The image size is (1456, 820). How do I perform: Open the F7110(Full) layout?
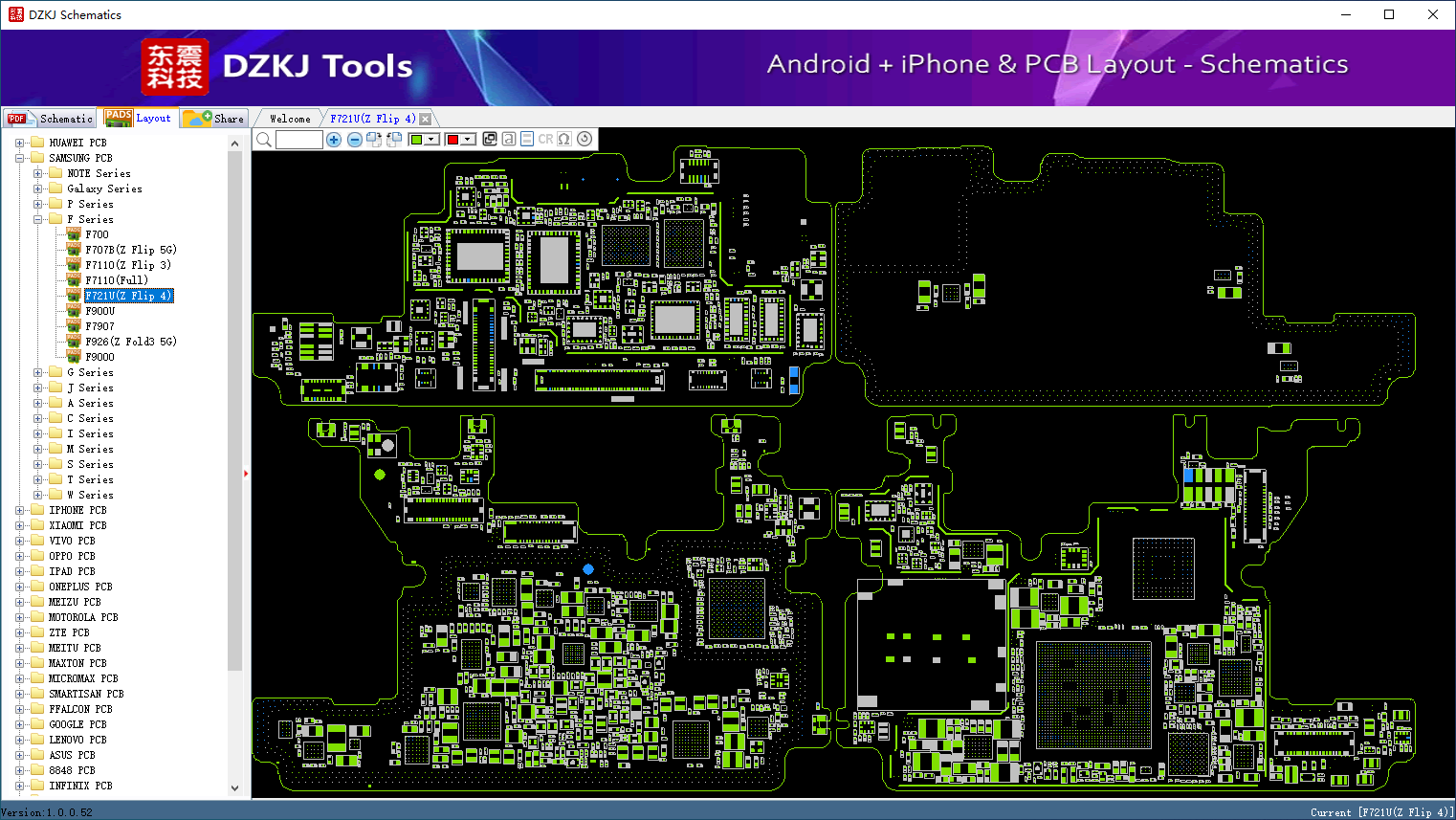pyautogui.click(x=117, y=280)
